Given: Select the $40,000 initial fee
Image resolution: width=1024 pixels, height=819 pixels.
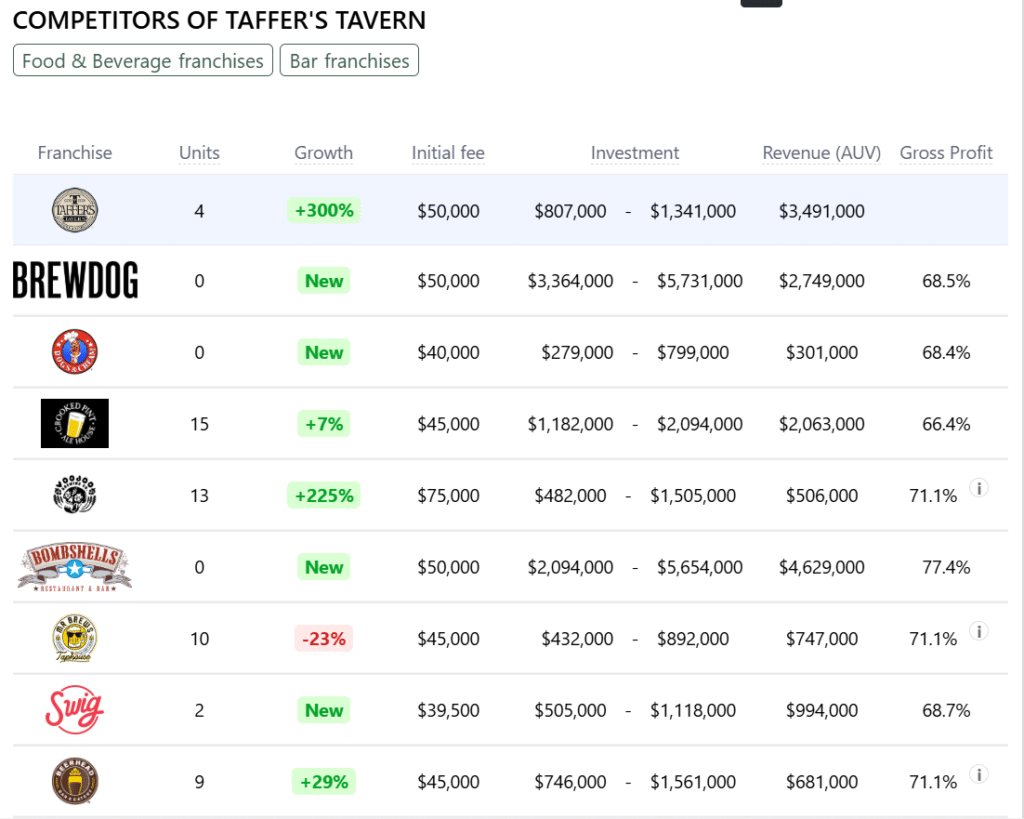Looking at the screenshot, I should pos(448,353).
